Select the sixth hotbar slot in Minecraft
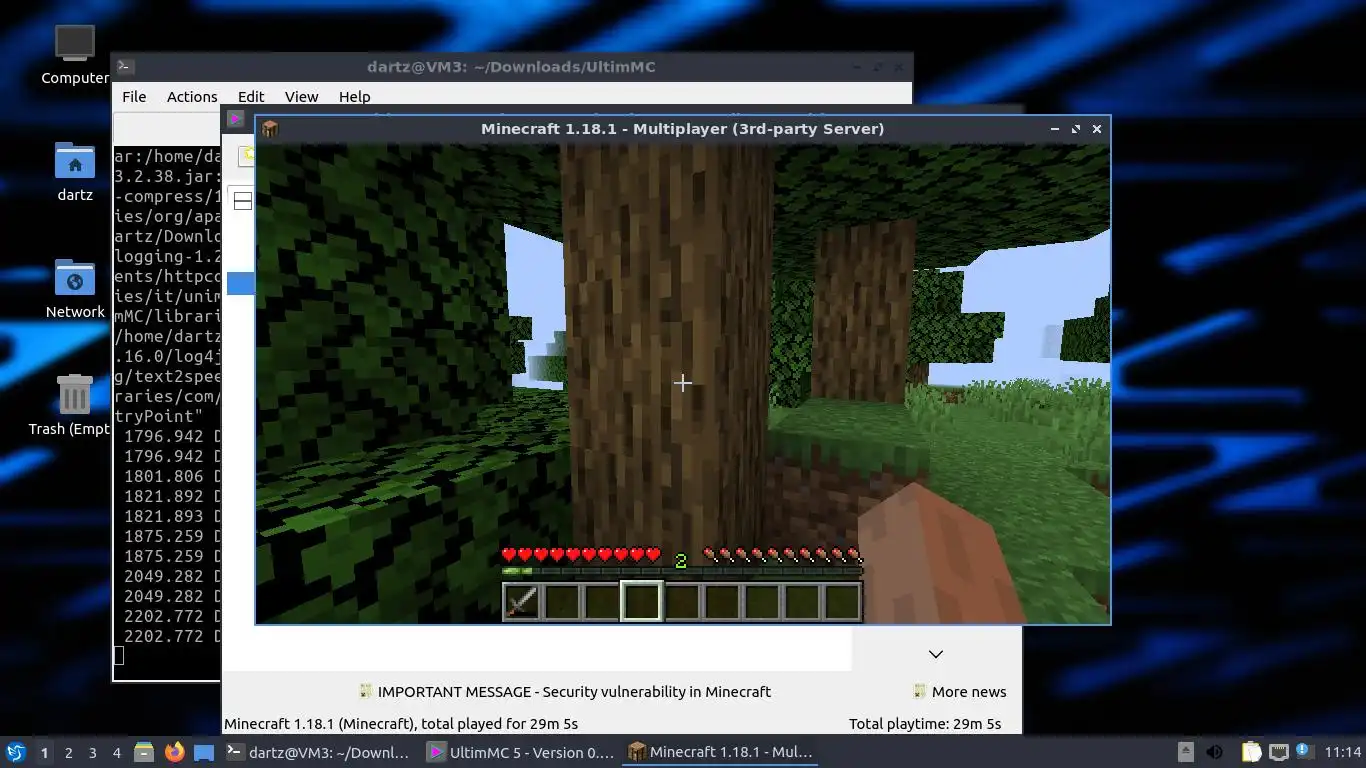The height and width of the screenshot is (768, 1366). 721,602
